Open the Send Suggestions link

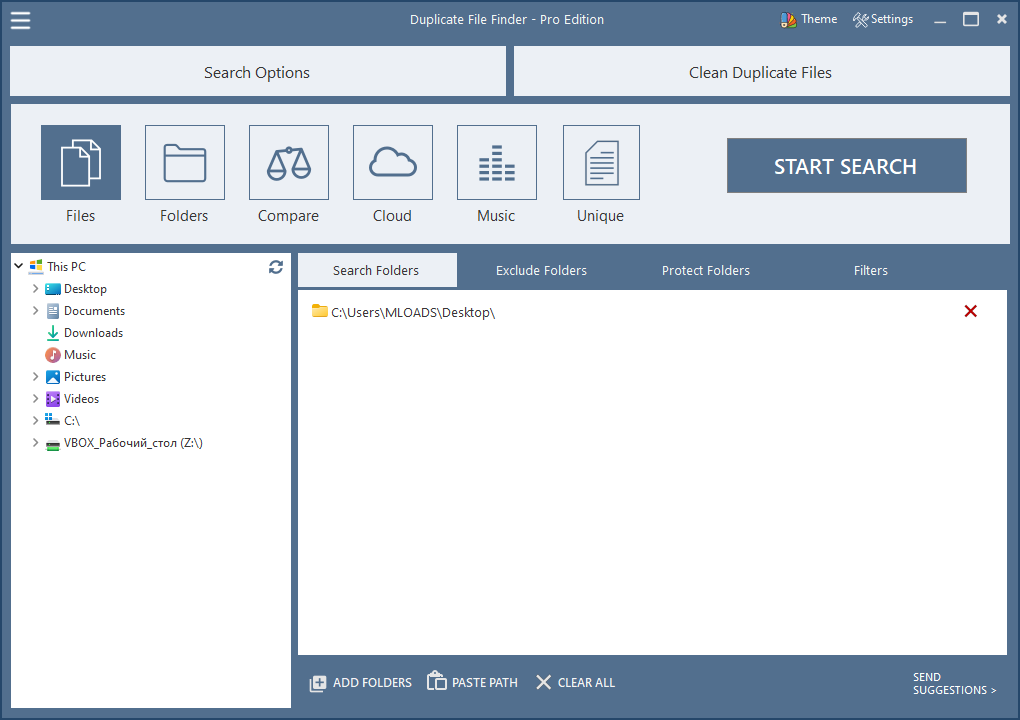pos(954,684)
